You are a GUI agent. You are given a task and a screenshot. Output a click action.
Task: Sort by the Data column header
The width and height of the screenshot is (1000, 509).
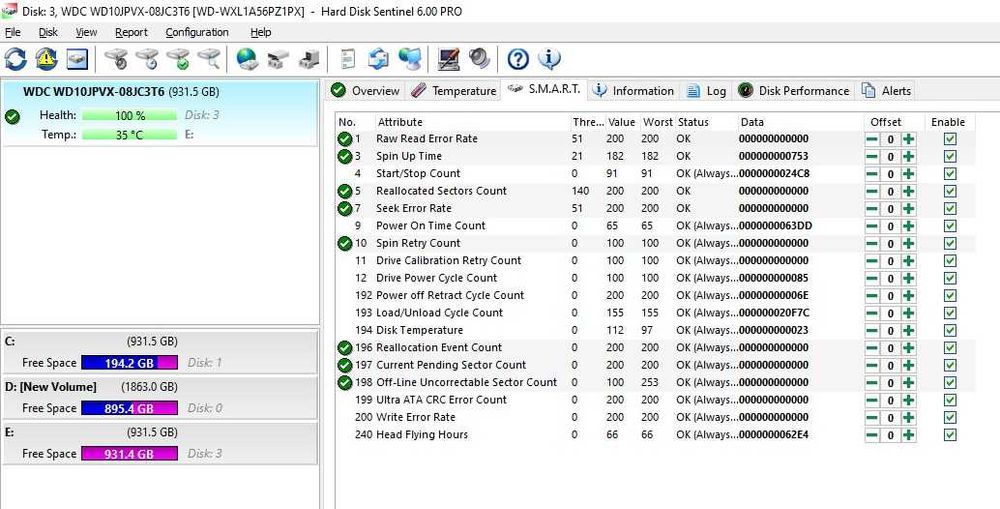pyautogui.click(x=801, y=122)
